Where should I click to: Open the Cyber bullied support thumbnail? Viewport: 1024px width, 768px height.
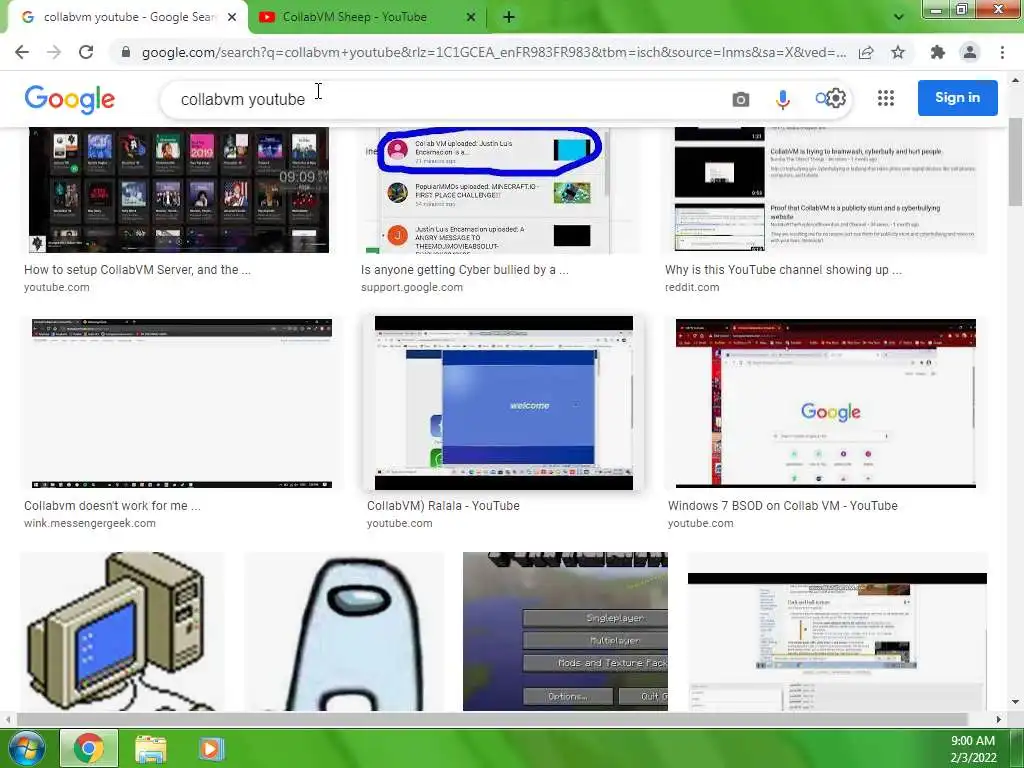click(x=486, y=190)
